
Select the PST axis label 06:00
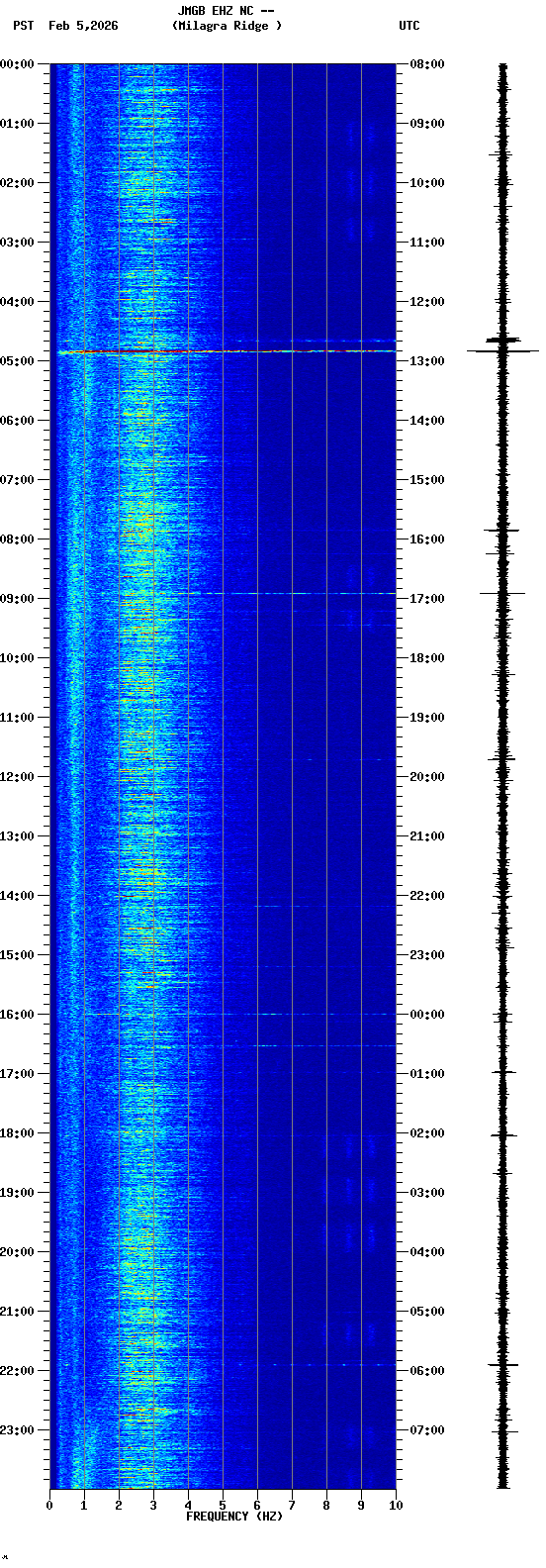click(x=18, y=421)
